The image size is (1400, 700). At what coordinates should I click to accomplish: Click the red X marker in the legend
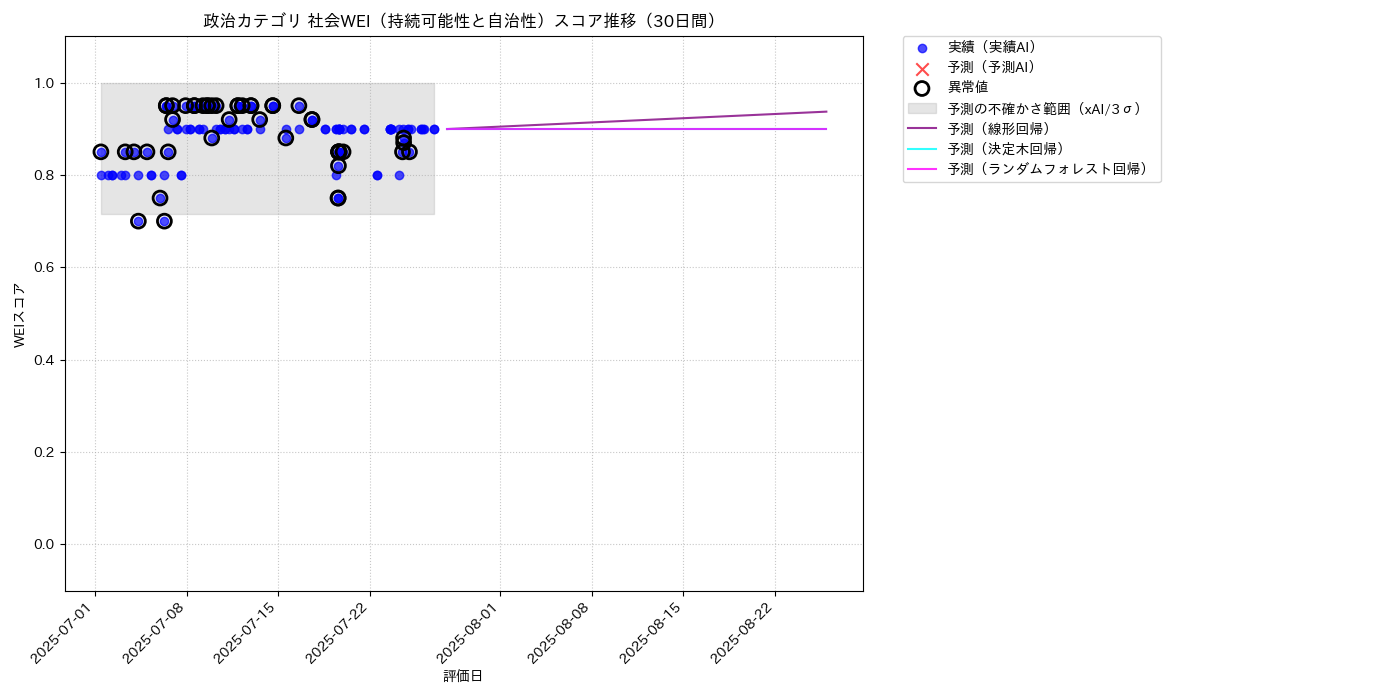pos(922,68)
